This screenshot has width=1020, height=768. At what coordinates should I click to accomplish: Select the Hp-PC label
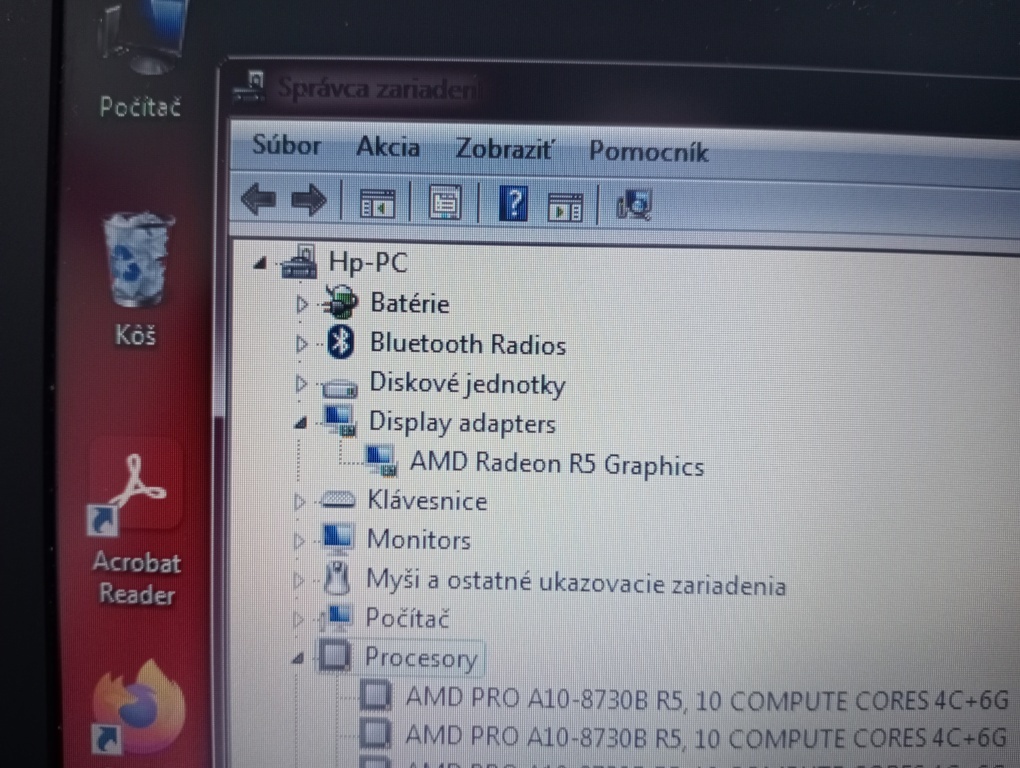(x=368, y=263)
